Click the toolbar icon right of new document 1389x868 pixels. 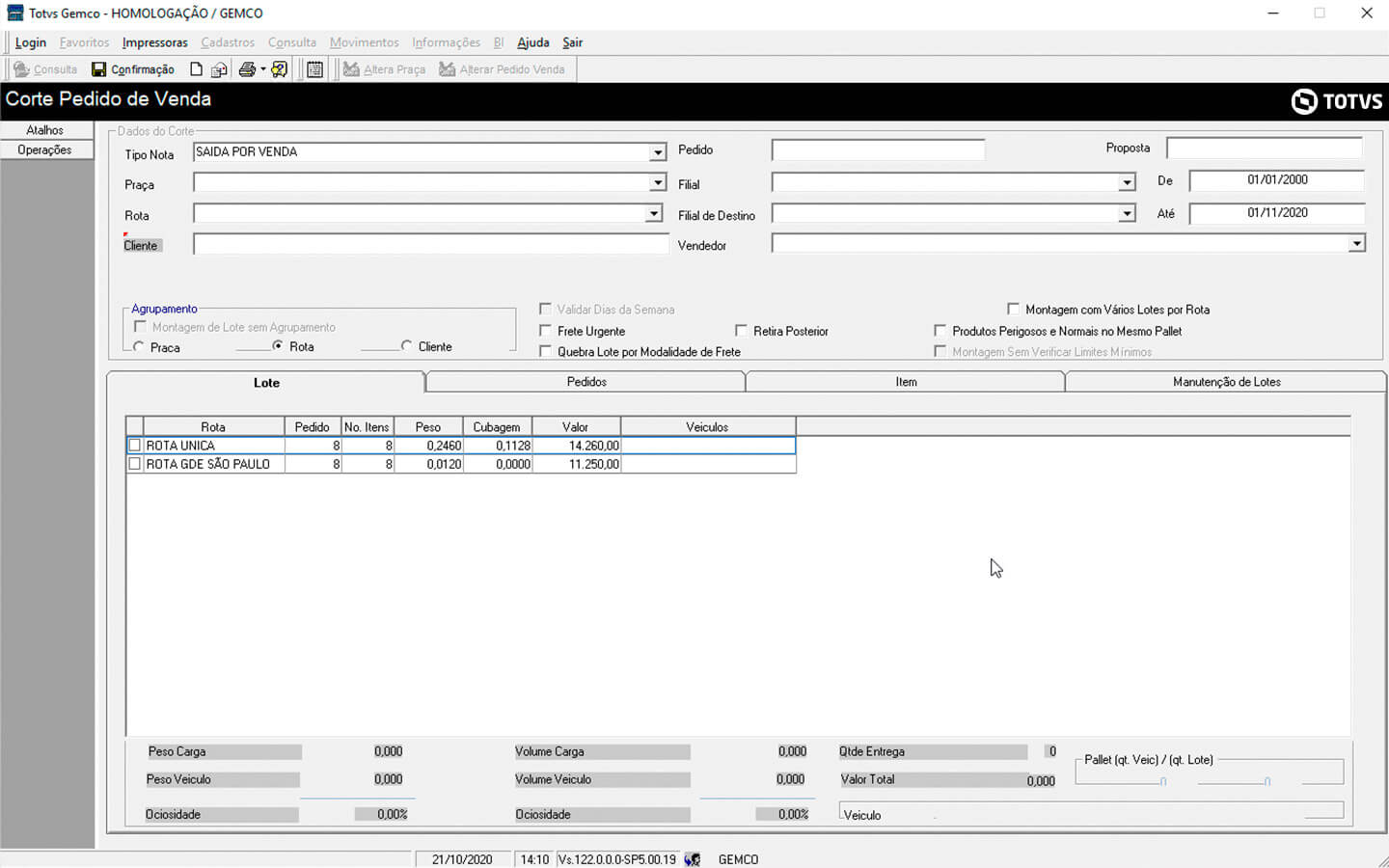(x=219, y=69)
